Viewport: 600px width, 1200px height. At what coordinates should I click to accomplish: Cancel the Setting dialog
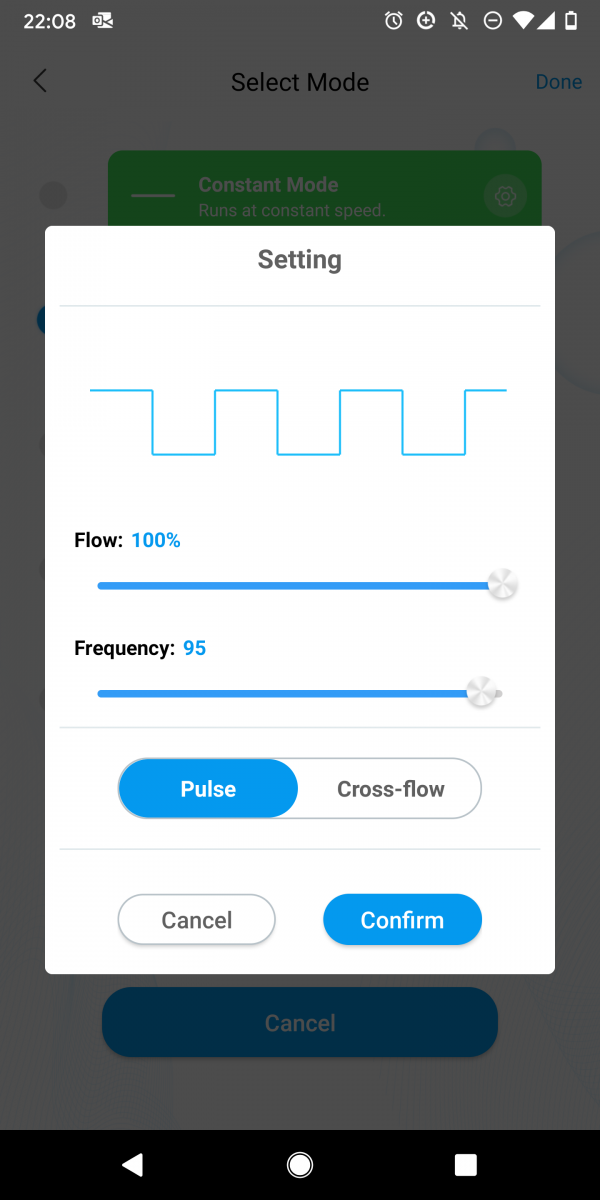click(196, 920)
